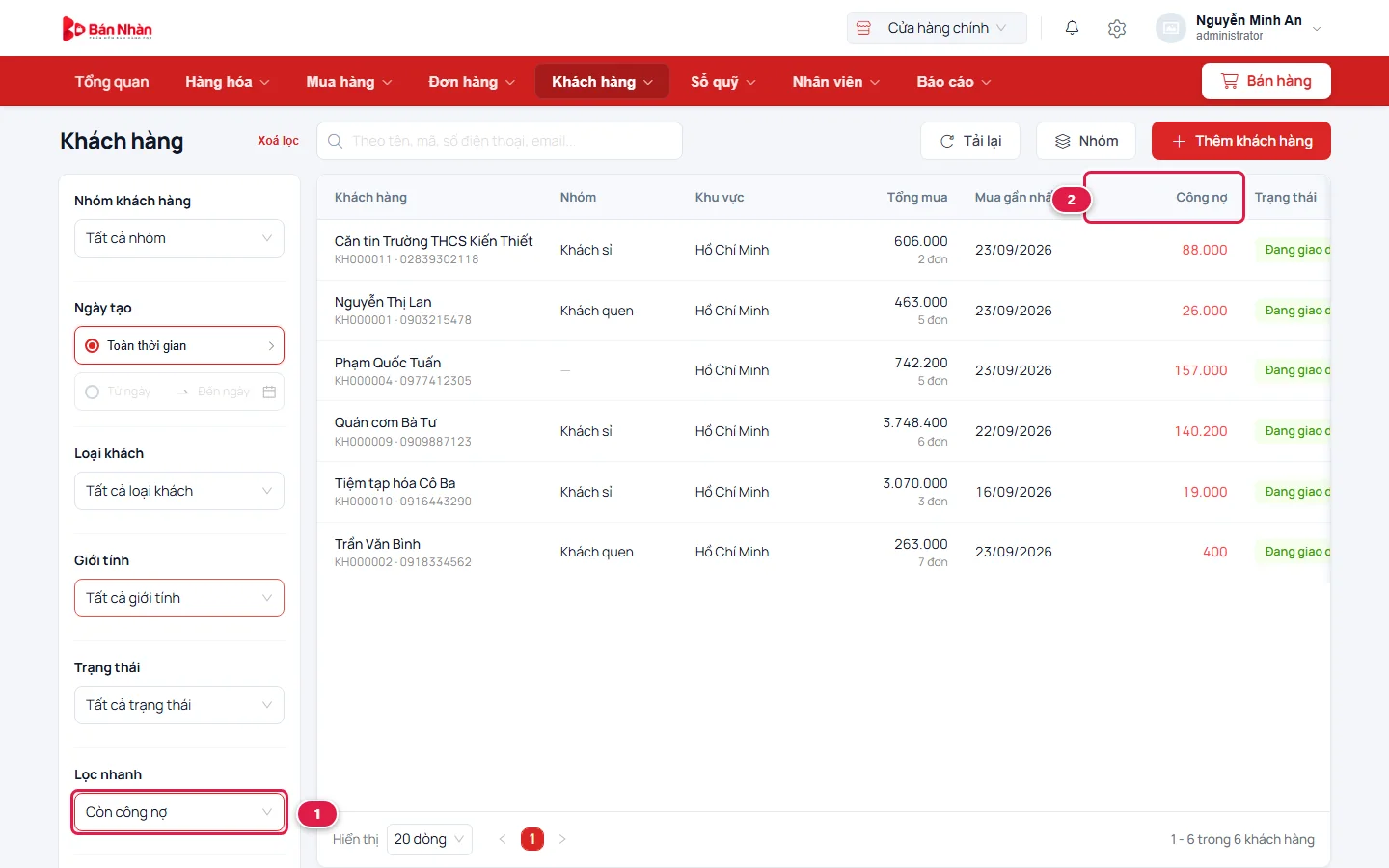Click the search magnifier icon
Screen dimensions: 1389x868
335,141
